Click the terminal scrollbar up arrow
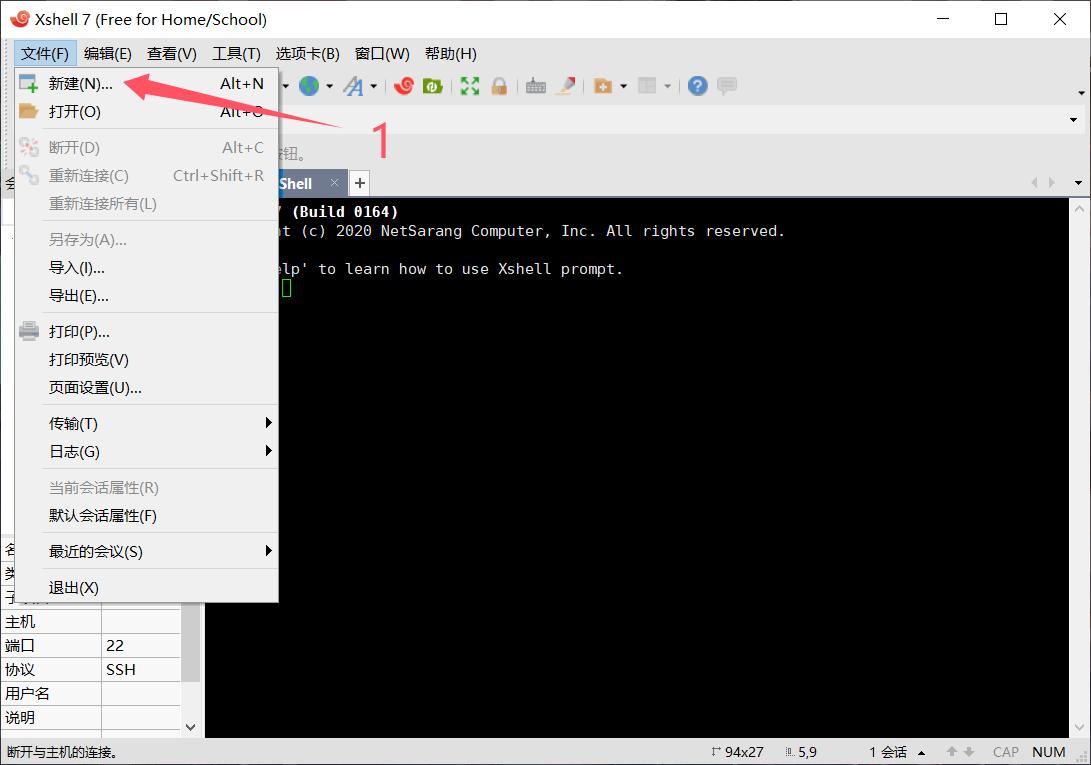This screenshot has height=765, width=1091. pos(1079,208)
